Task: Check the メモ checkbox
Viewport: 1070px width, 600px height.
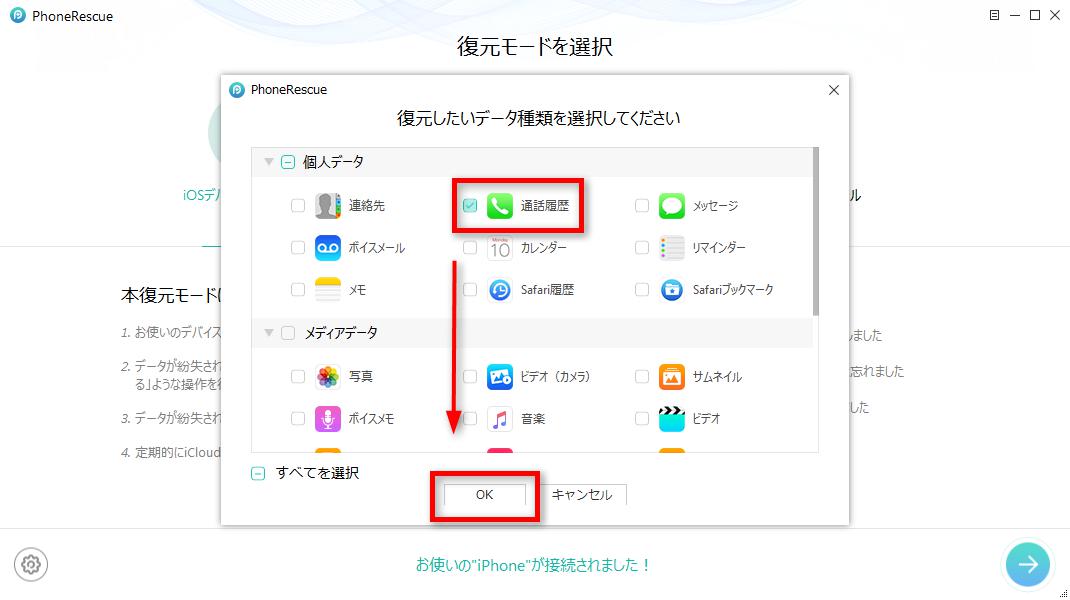Action: click(x=298, y=290)
